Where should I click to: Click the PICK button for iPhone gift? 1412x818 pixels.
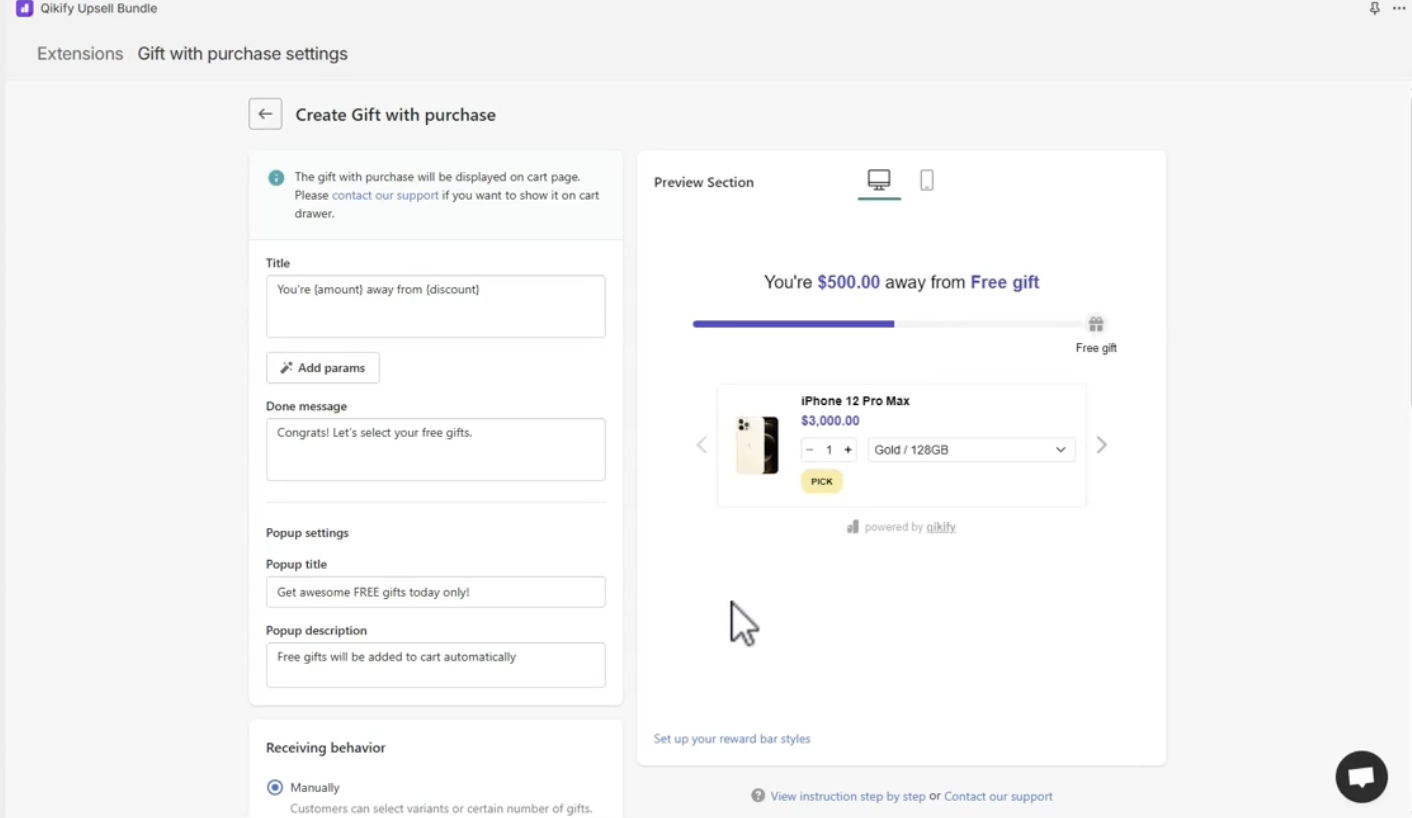click(x=822, y=481)
